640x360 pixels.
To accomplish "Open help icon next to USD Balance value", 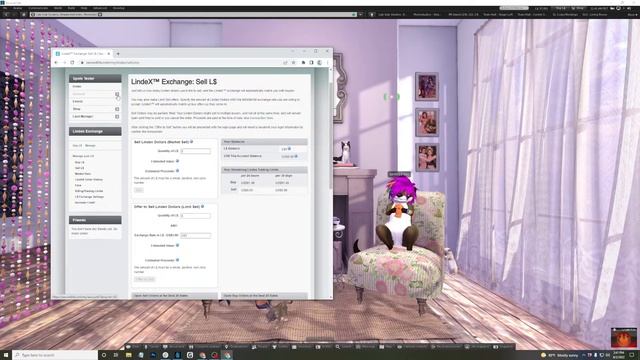I will 296,156.
